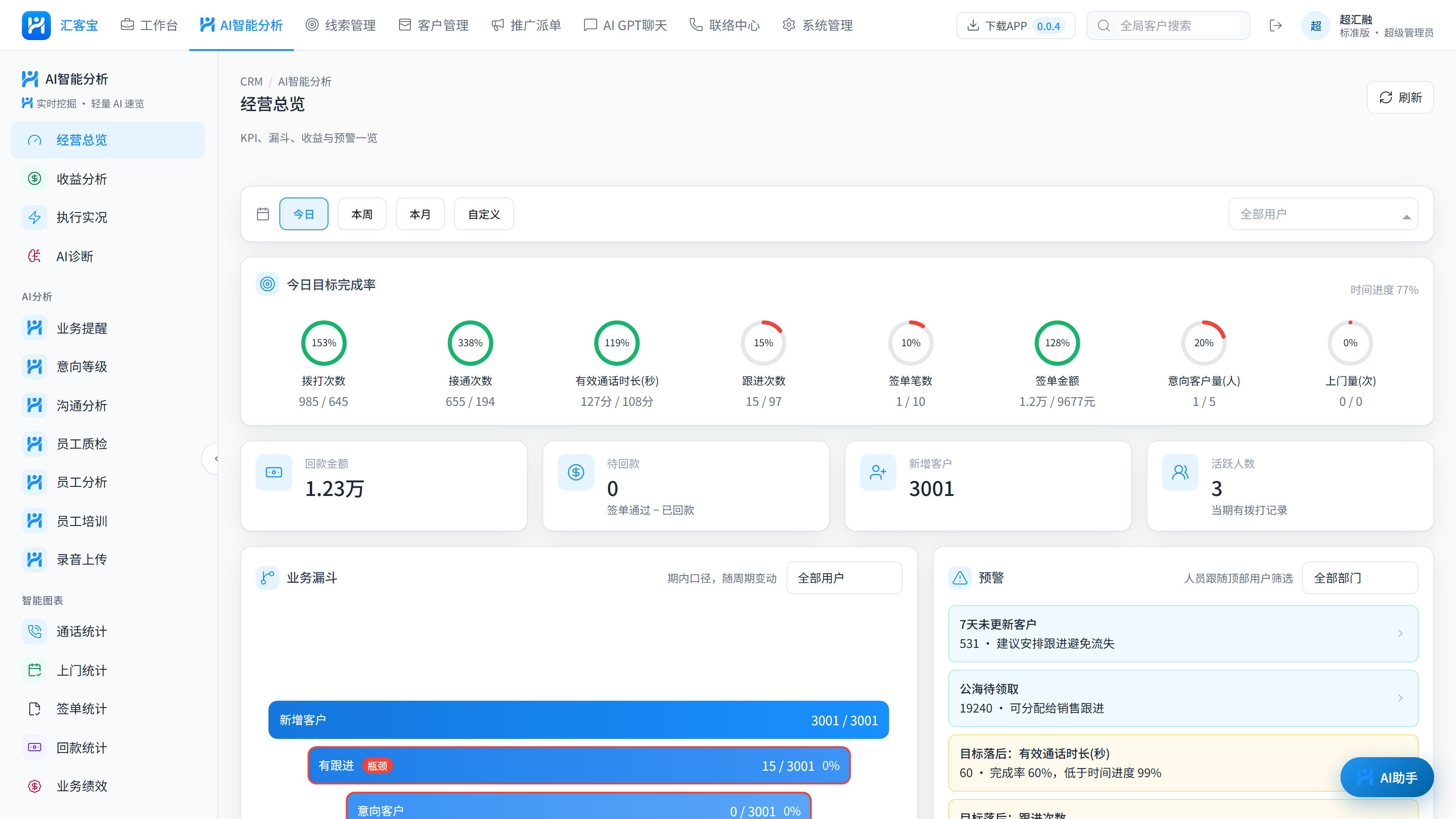Image resolution: width=1456 pixels, height=819 pixels.
Task: Click the 超 user avatar
Action: tap(1316, 25)
